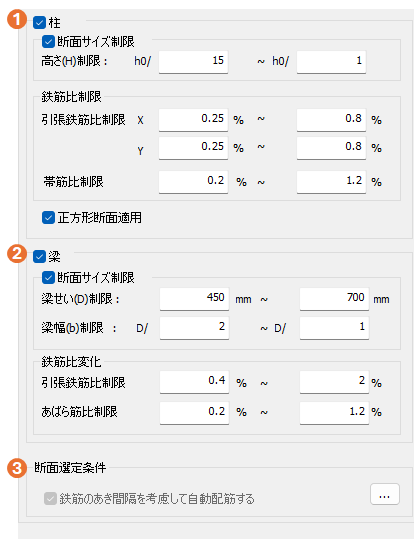
Task: Click column Y 引張鉄筋比 minimum field
Action: 193,148
